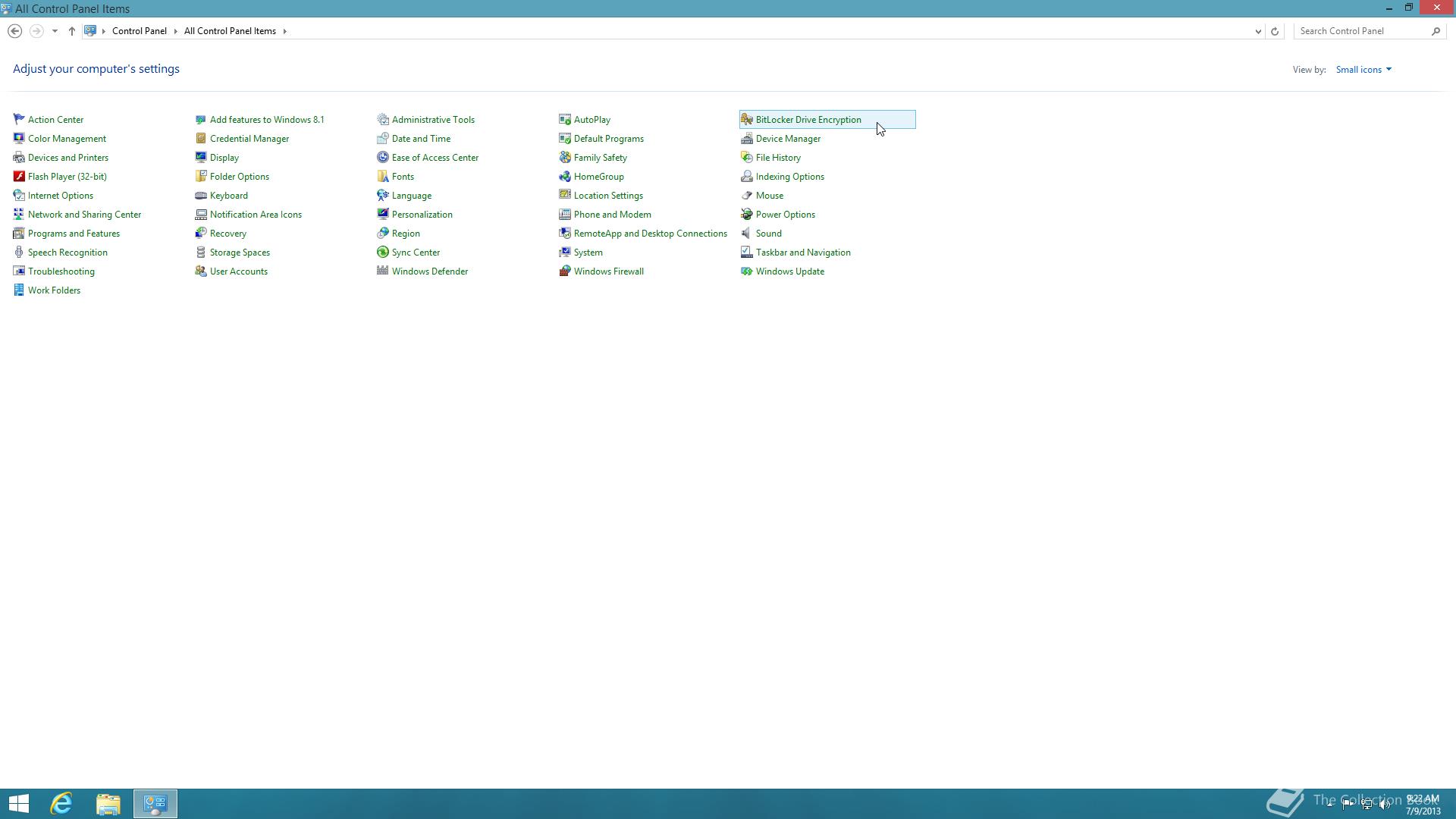Viewport: 1456px width, 819px height.
Task: Open the Region link
Action: (406, 233)
